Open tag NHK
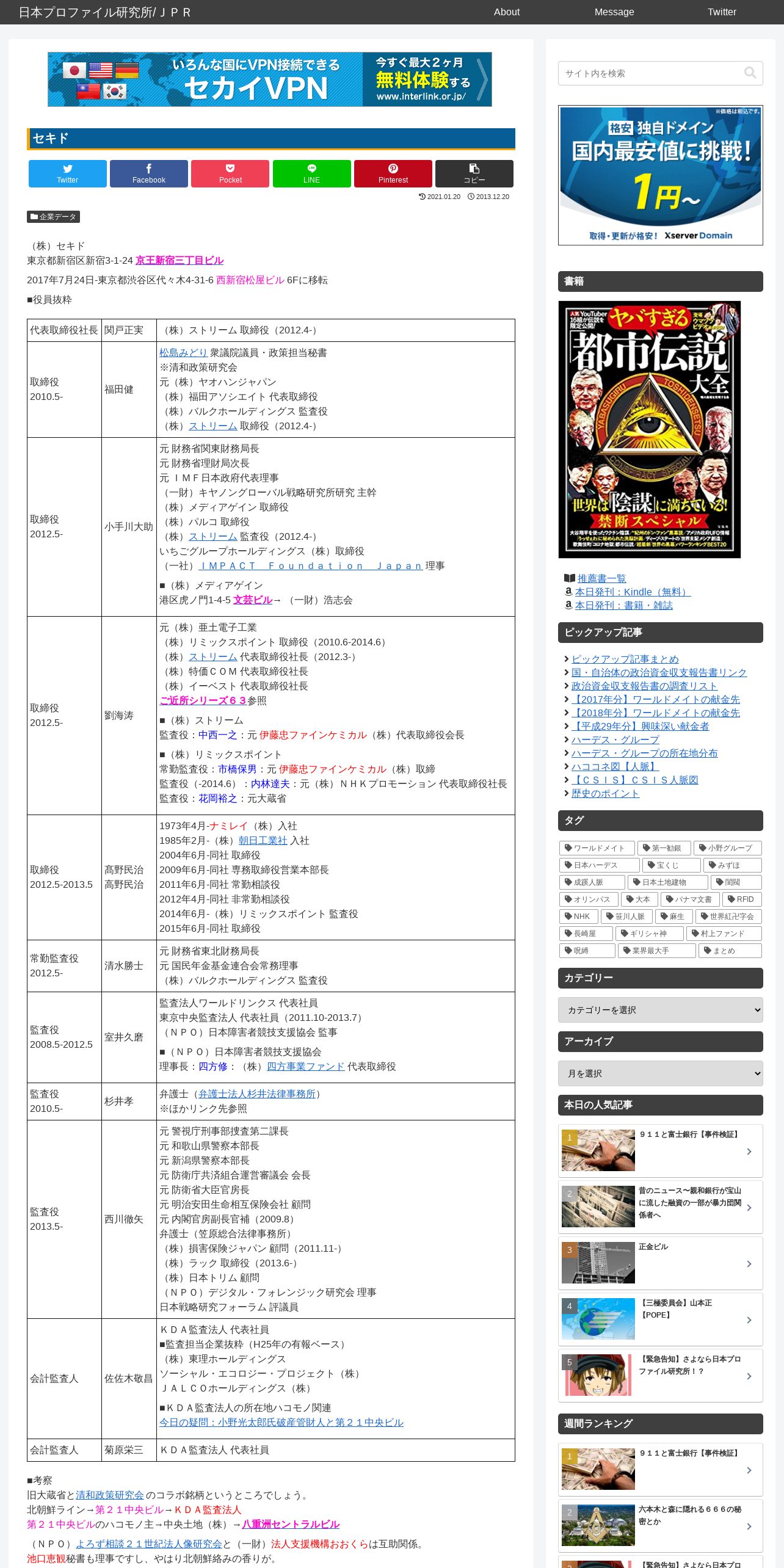 578,916
